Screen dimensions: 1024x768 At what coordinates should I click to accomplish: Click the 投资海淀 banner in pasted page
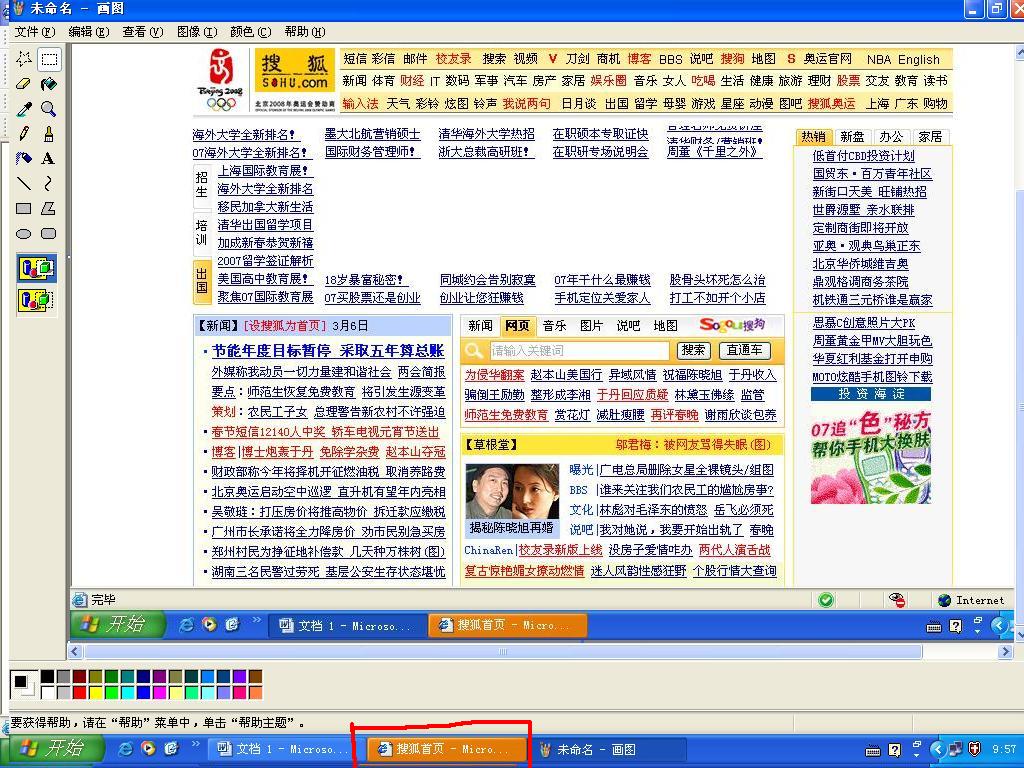click(871, 394)
